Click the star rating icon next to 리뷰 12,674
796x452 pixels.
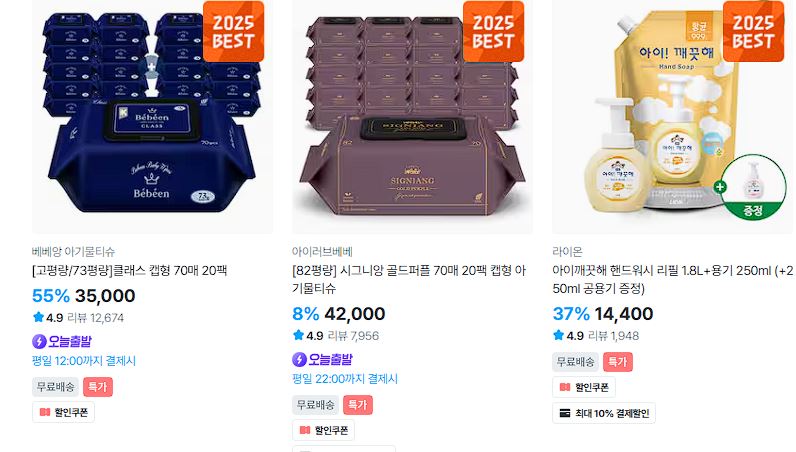click(x=38, y=317)
